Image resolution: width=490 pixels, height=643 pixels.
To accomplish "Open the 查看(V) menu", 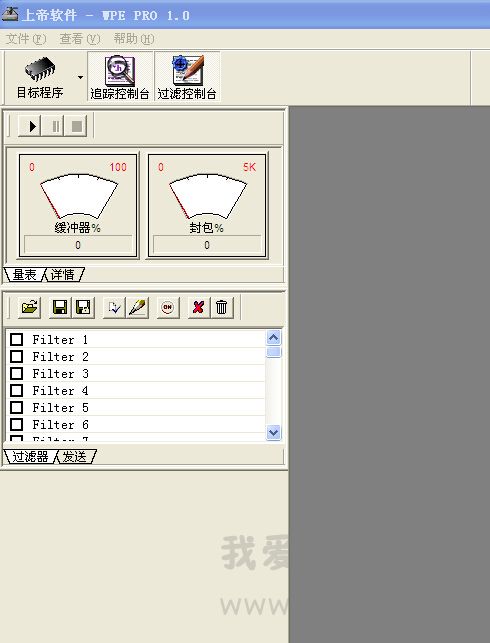I will [80, 39].
